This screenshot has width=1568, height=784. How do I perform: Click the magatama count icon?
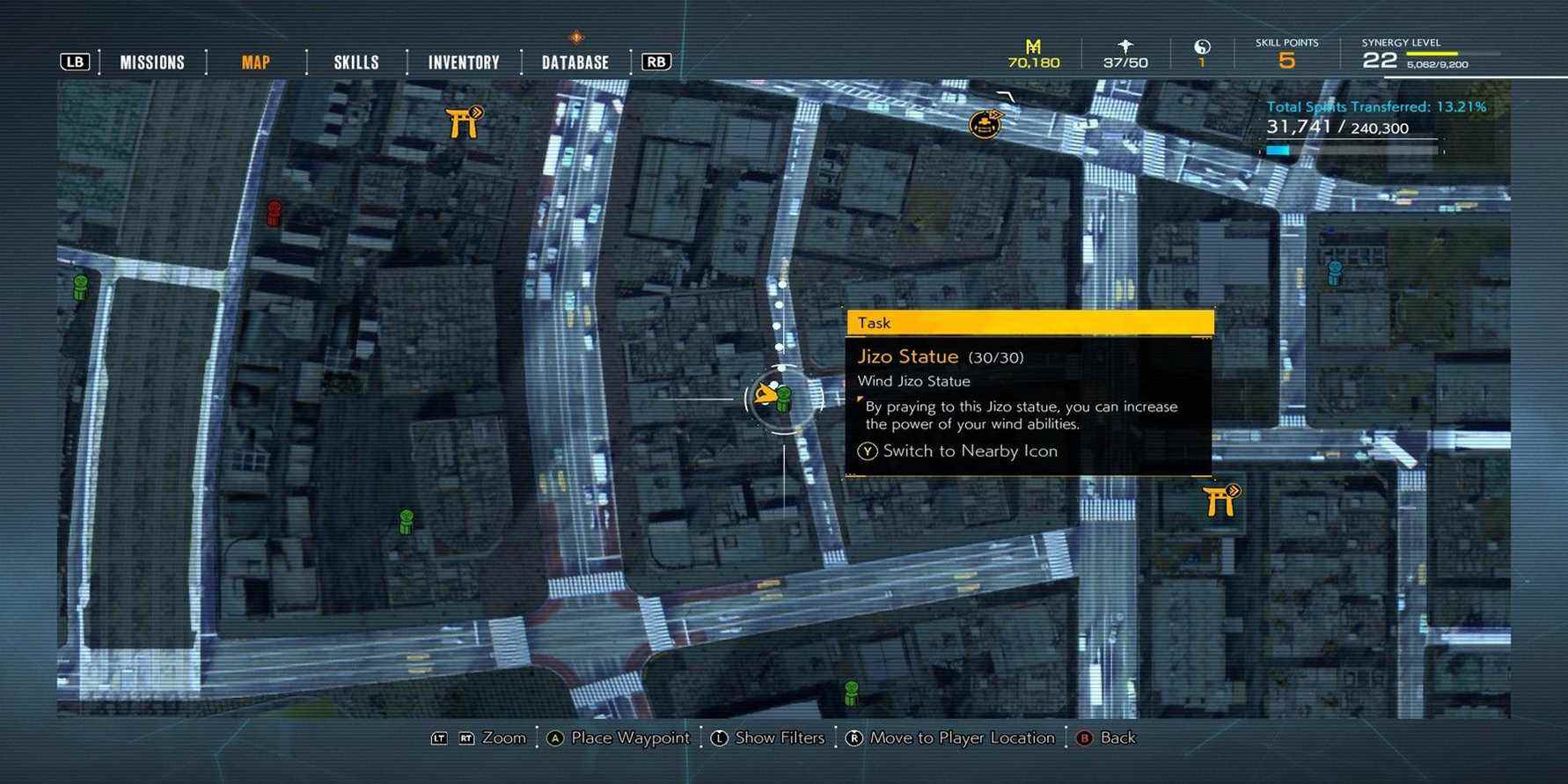pyautogui.click(x=1202, y=47)
